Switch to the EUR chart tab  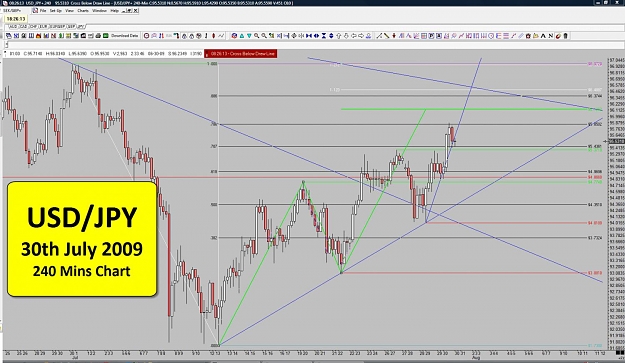tap(43, 27)
